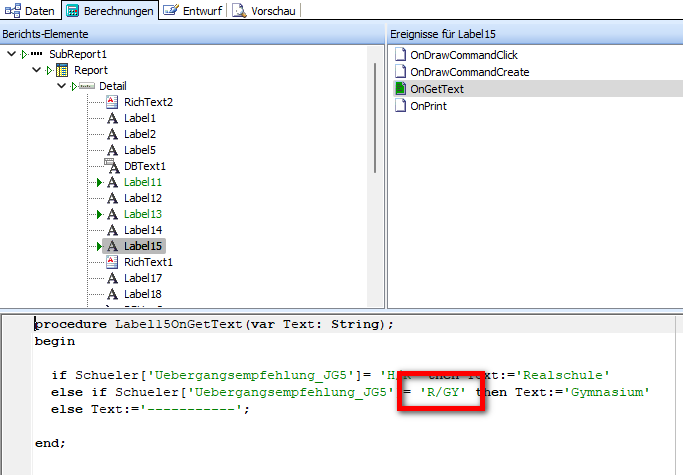Switch to the Daten tab
Viewport: 683px width, 475px height.
30,10
